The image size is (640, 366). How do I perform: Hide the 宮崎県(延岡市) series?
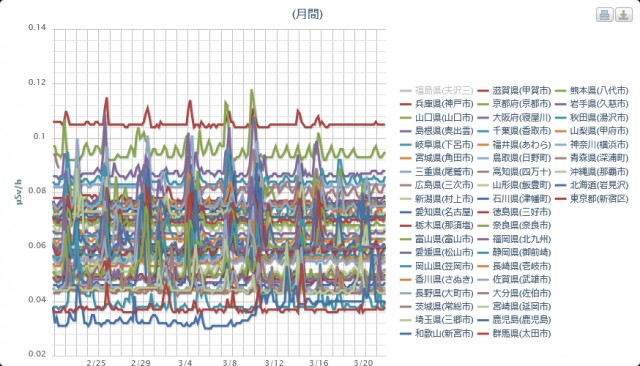click(514, 306)
